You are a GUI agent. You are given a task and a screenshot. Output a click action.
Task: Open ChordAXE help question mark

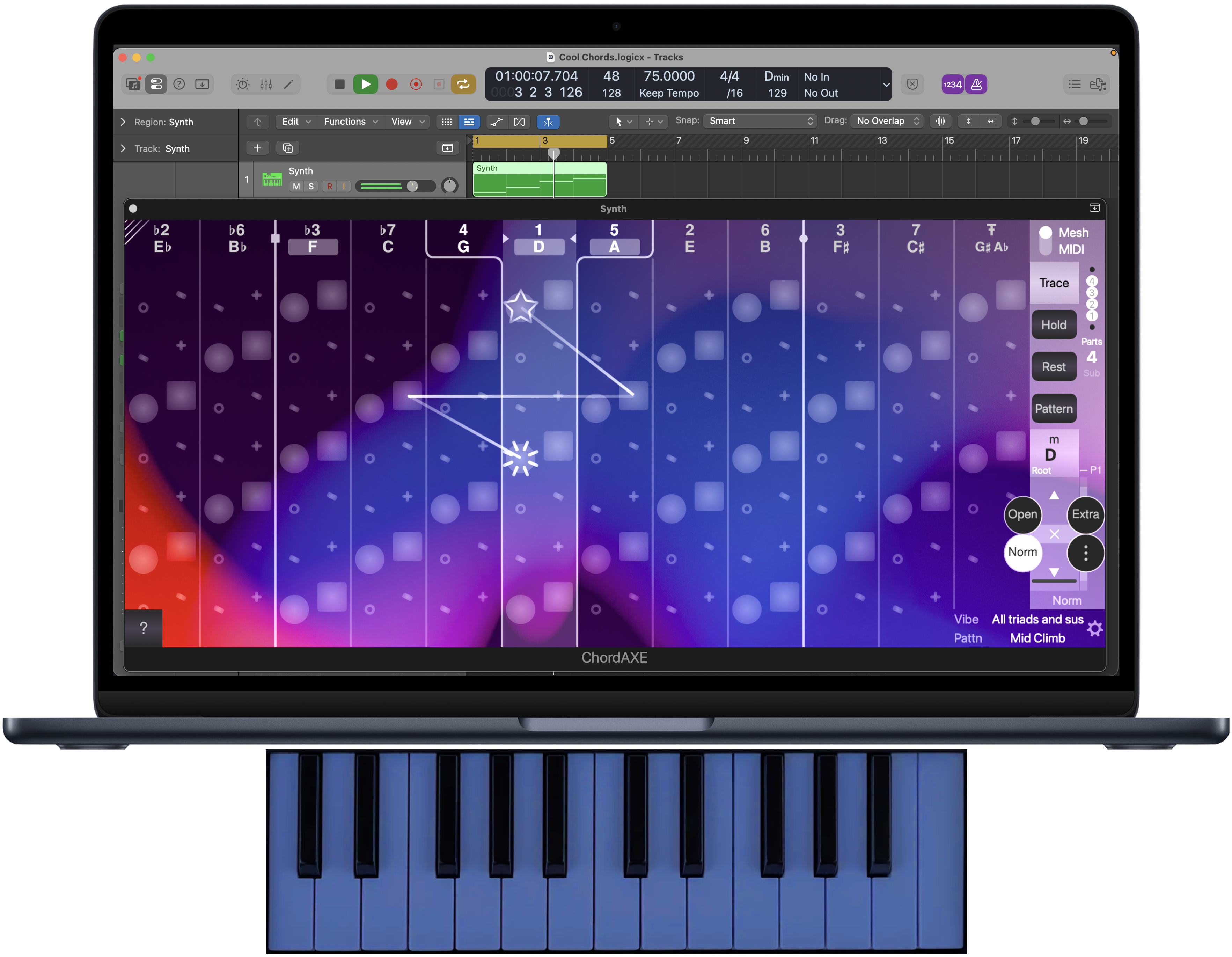(x=143, y=628)
